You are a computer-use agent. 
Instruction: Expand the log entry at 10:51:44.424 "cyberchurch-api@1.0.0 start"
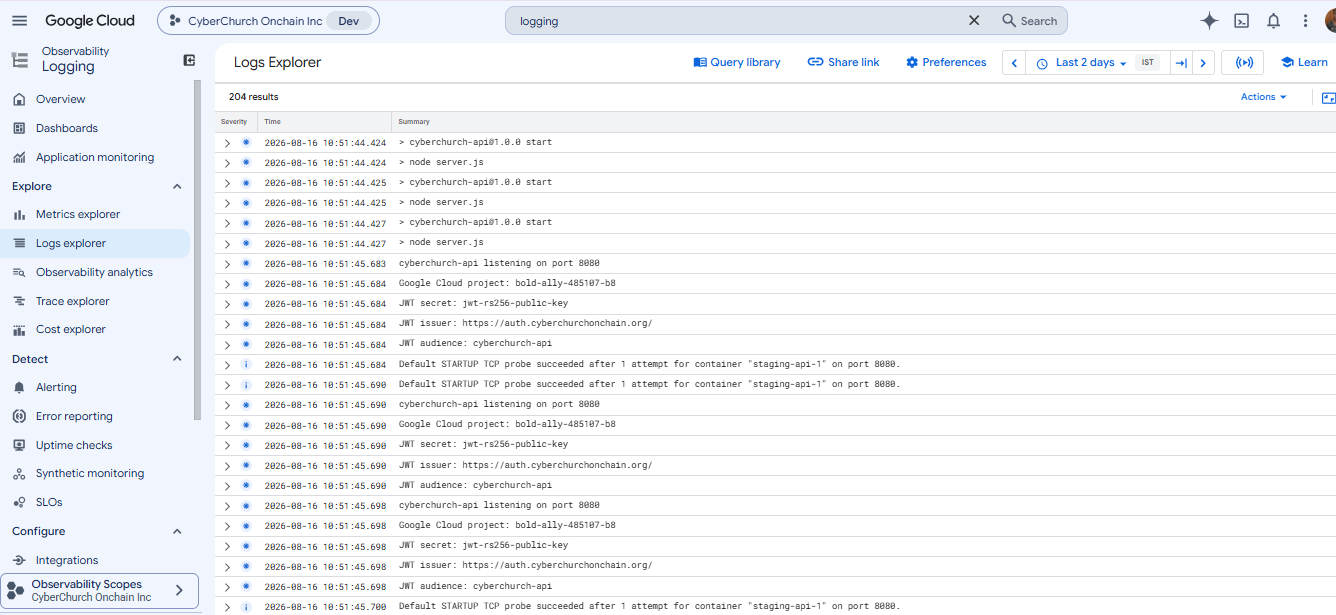coord(227,142)
